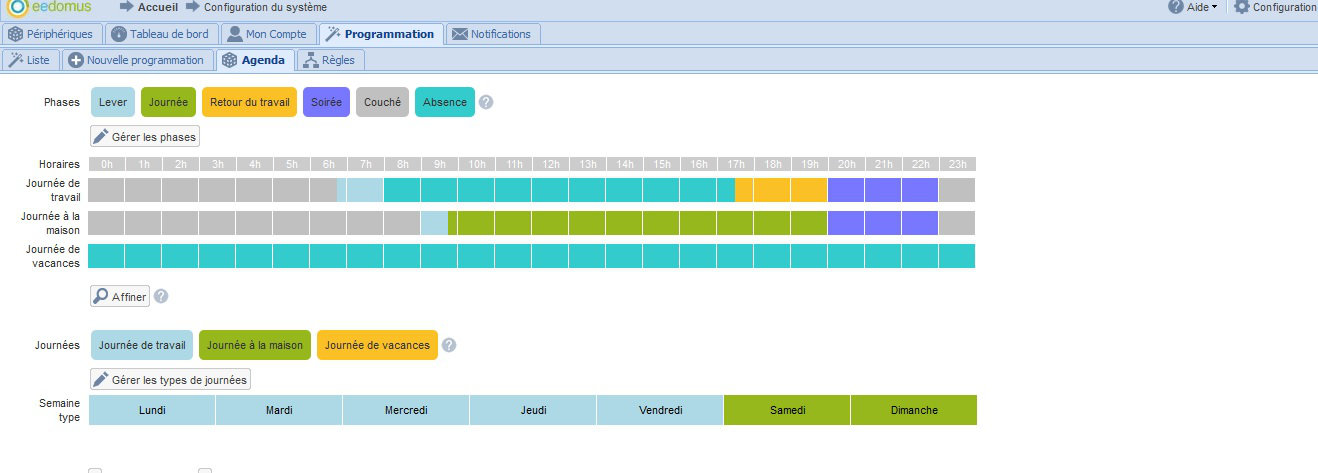
Task: Select the Agenda sub-tab
Action: coord(254,60)
